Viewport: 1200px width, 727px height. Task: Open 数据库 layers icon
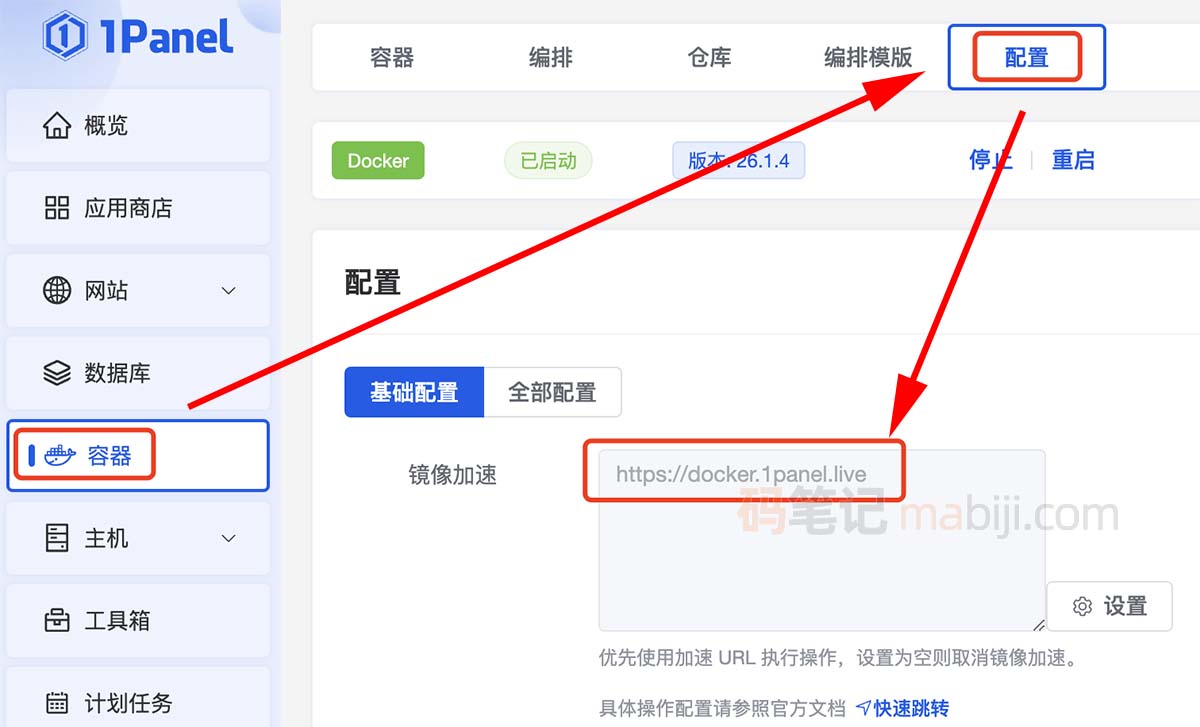coord(57,373)
